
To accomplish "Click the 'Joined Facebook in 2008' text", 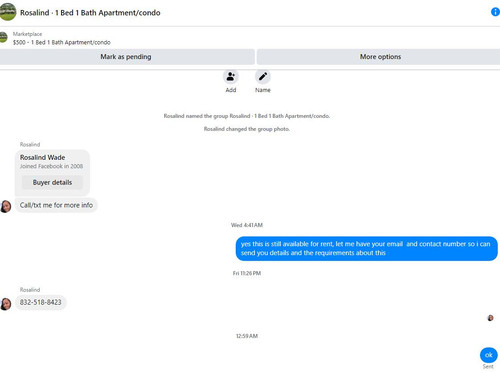I will coord(51,166).
